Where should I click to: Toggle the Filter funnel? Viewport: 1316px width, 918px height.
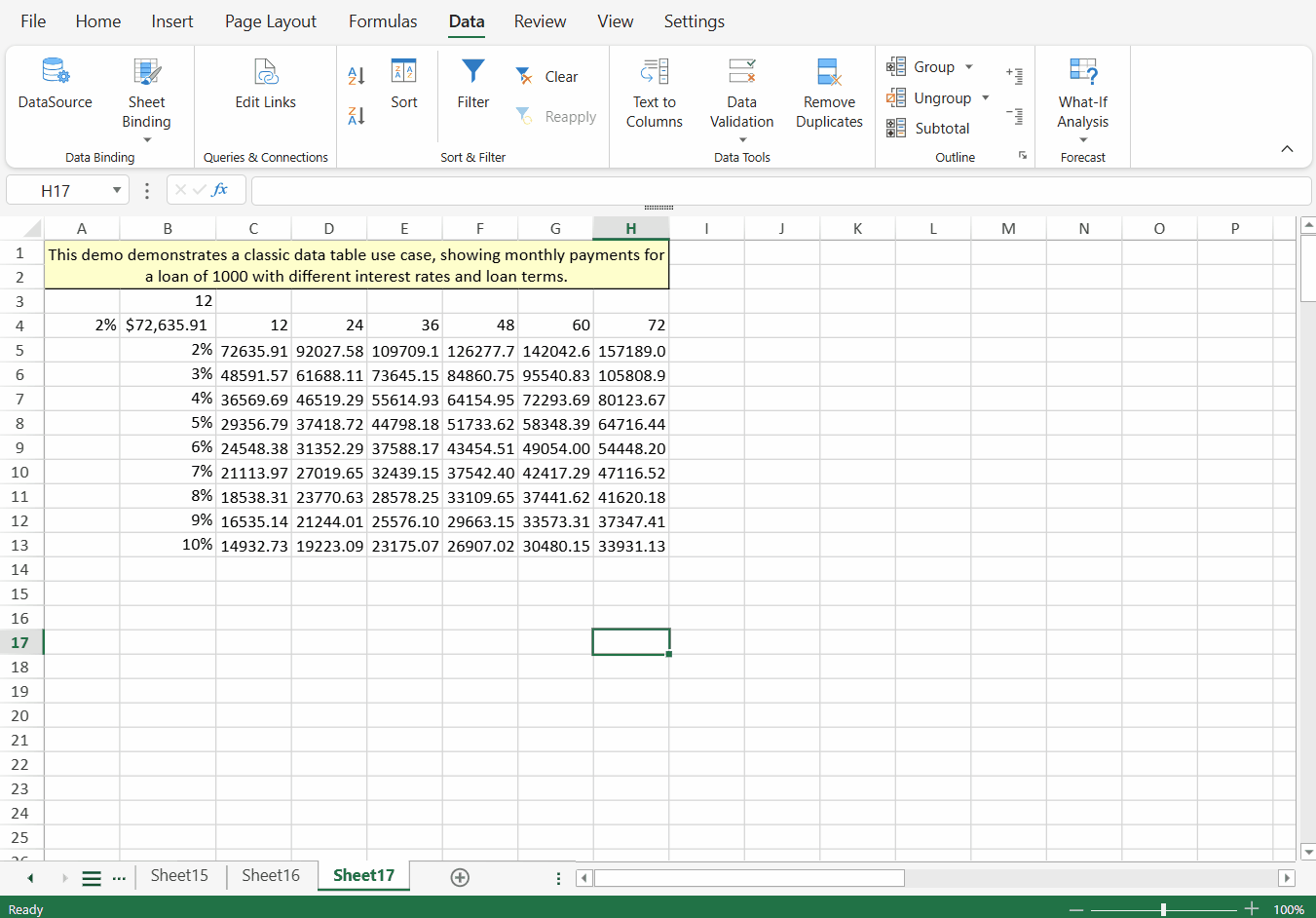(473, 85)
